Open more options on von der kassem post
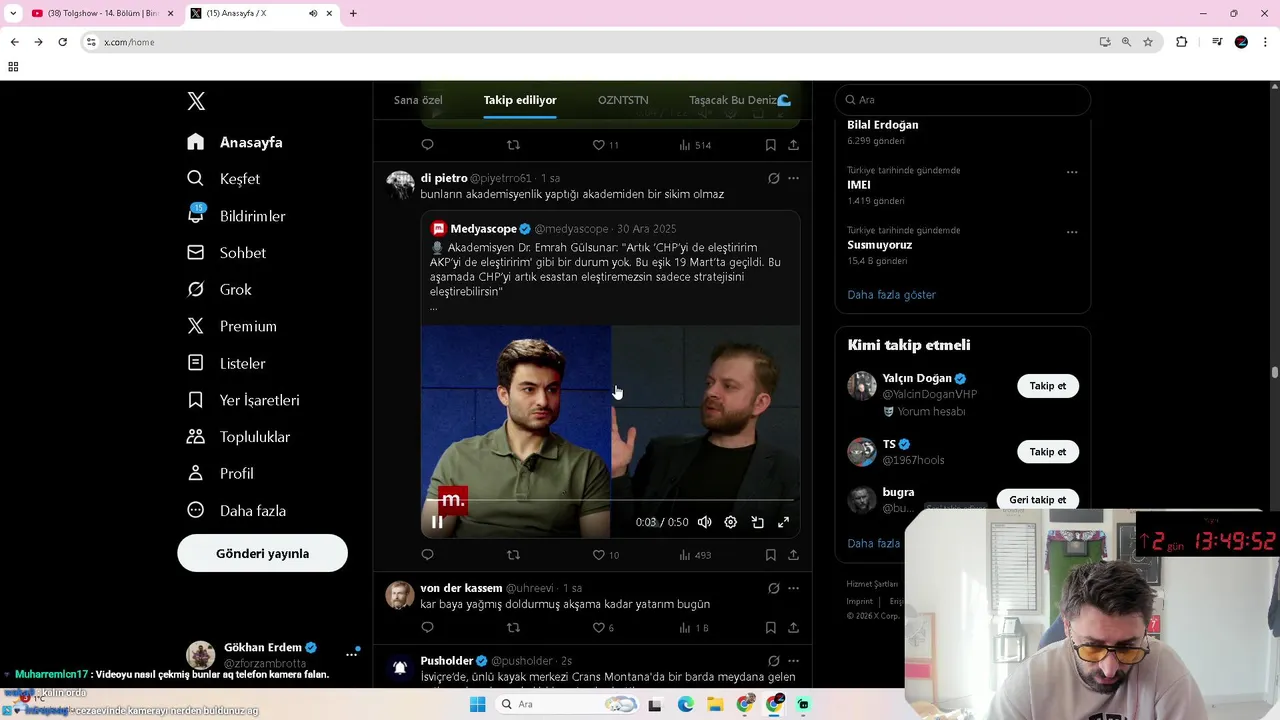 pyautogui.click(x=794, y=588)
